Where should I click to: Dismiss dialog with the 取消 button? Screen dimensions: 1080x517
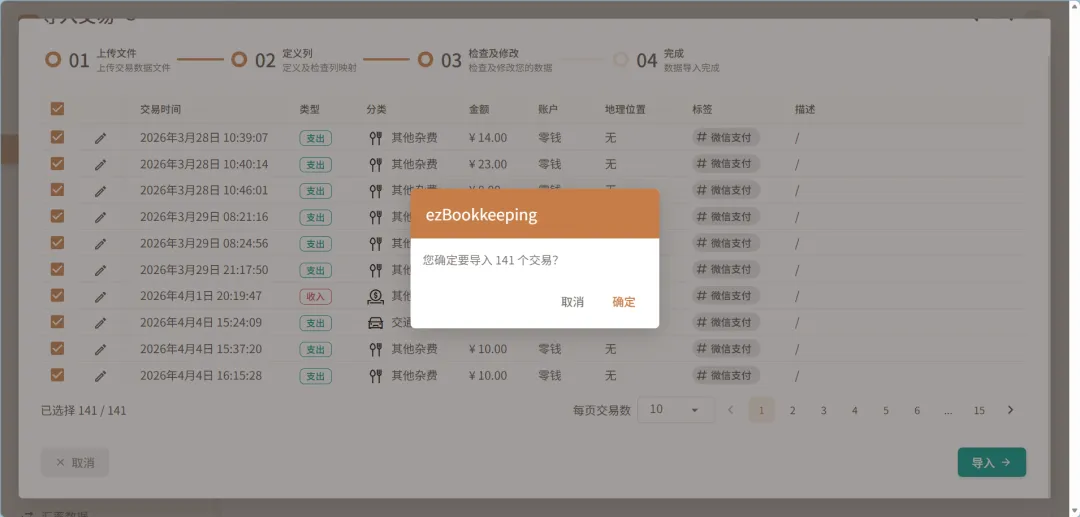pos(572,302)
